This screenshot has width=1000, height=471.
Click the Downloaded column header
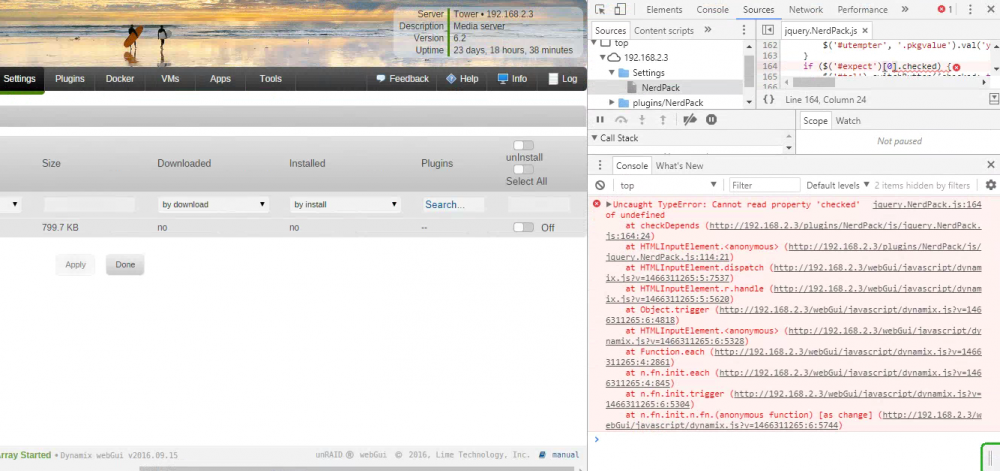click(184, 163)
